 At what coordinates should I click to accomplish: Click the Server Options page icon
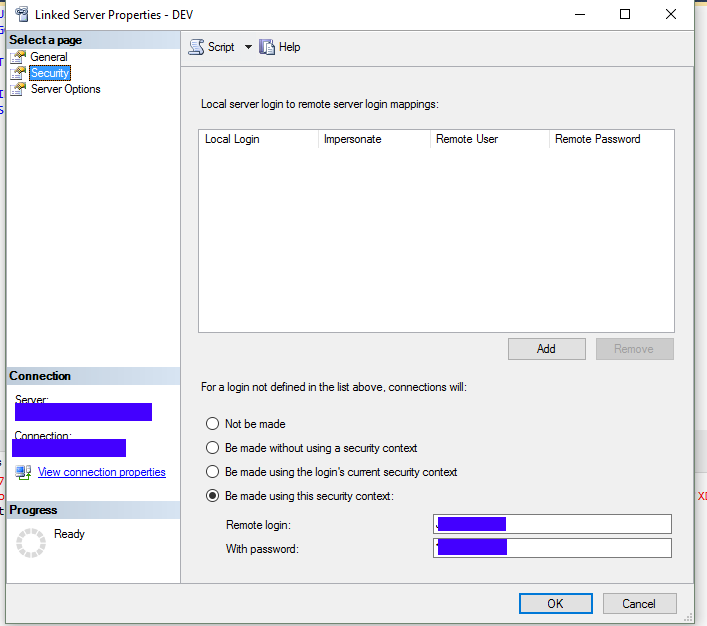pos(18,89)
